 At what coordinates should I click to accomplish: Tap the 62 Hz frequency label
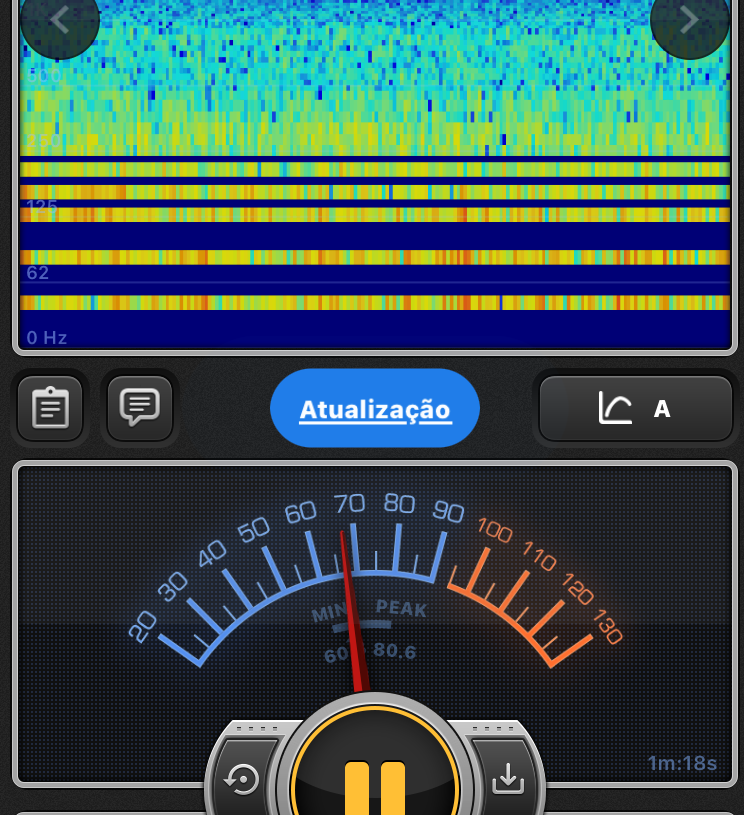(38, 273)
